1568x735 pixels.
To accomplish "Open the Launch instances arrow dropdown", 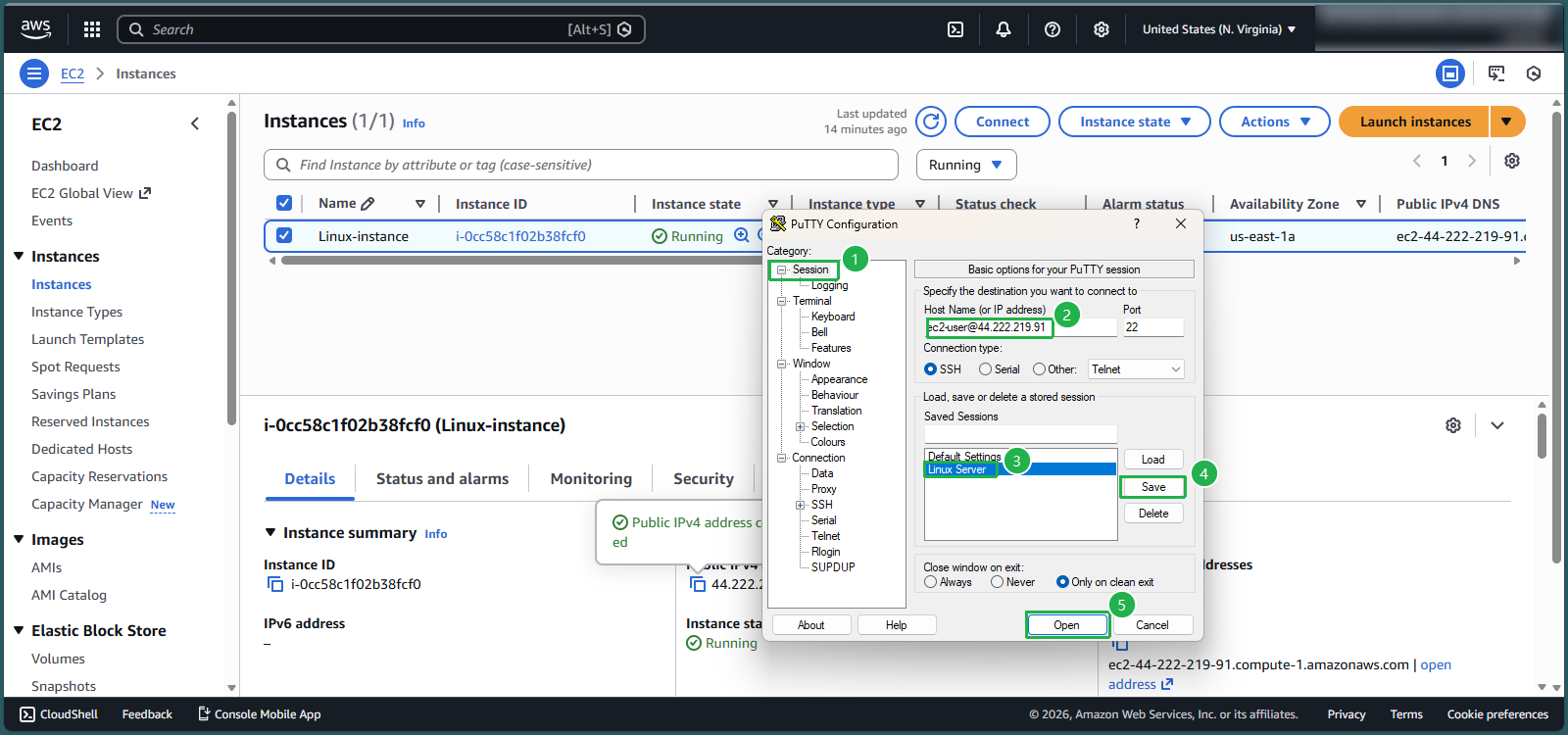I will coord(1507,122).
